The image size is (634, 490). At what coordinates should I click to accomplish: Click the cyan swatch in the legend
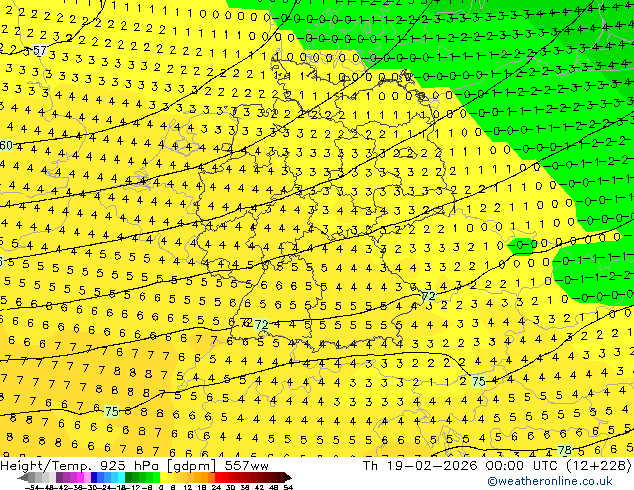(x=121, y=477)
